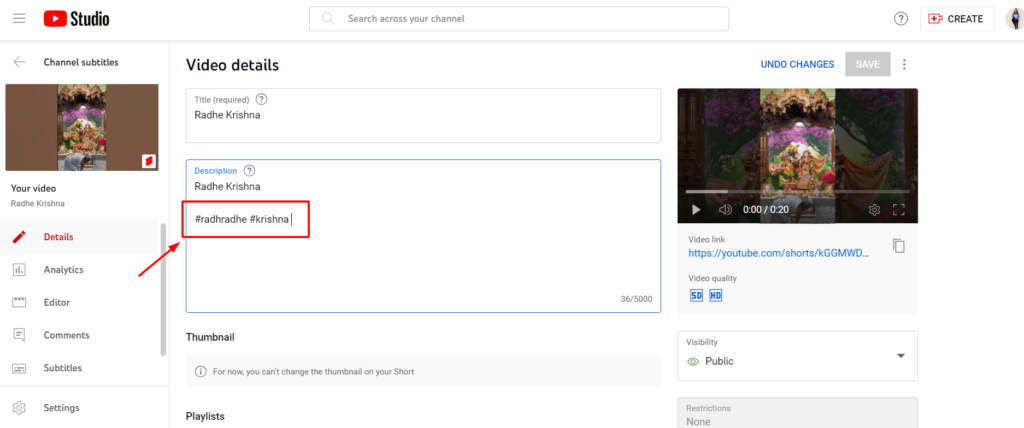Copy the video link

coord(899,246)
